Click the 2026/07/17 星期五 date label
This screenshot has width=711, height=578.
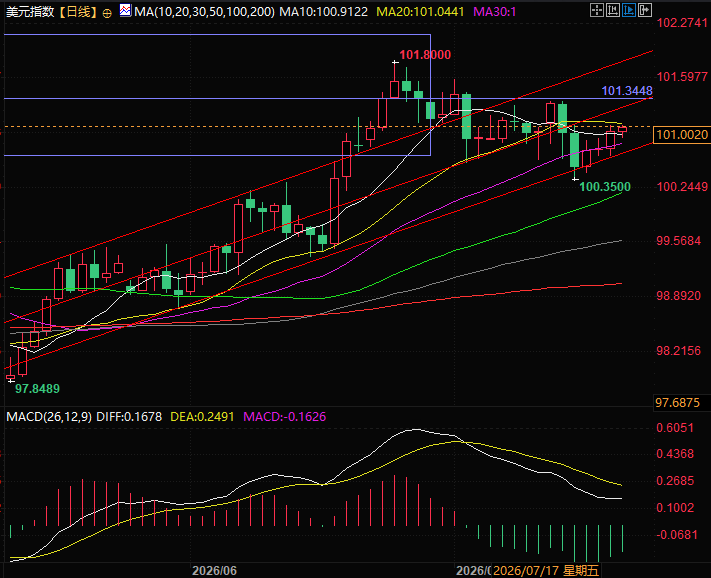coord(546,570)
